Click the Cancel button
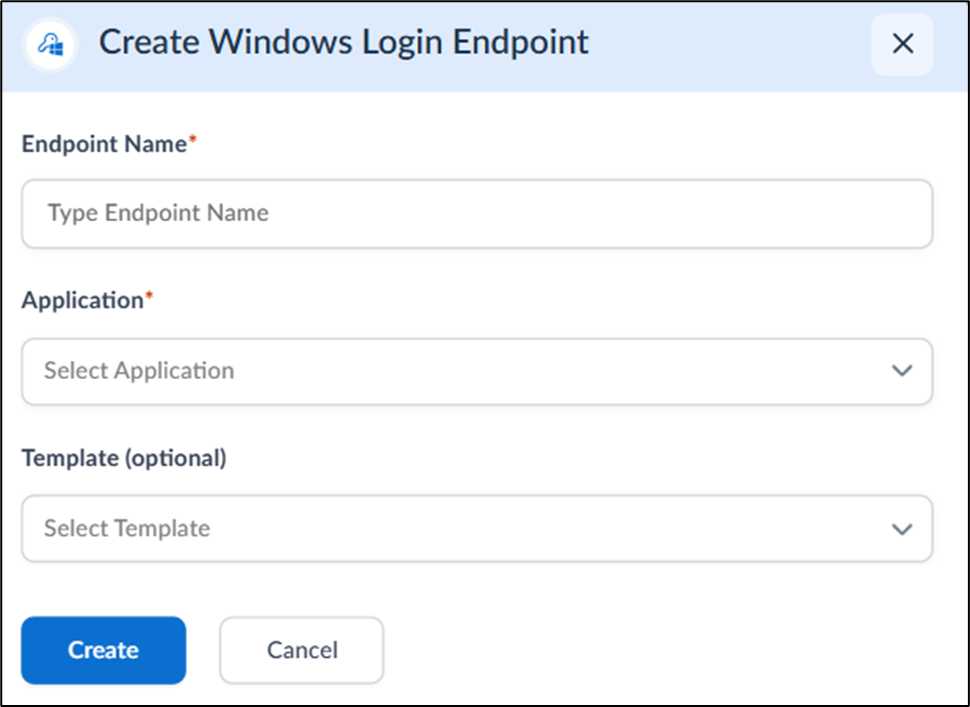 point(302,650)
